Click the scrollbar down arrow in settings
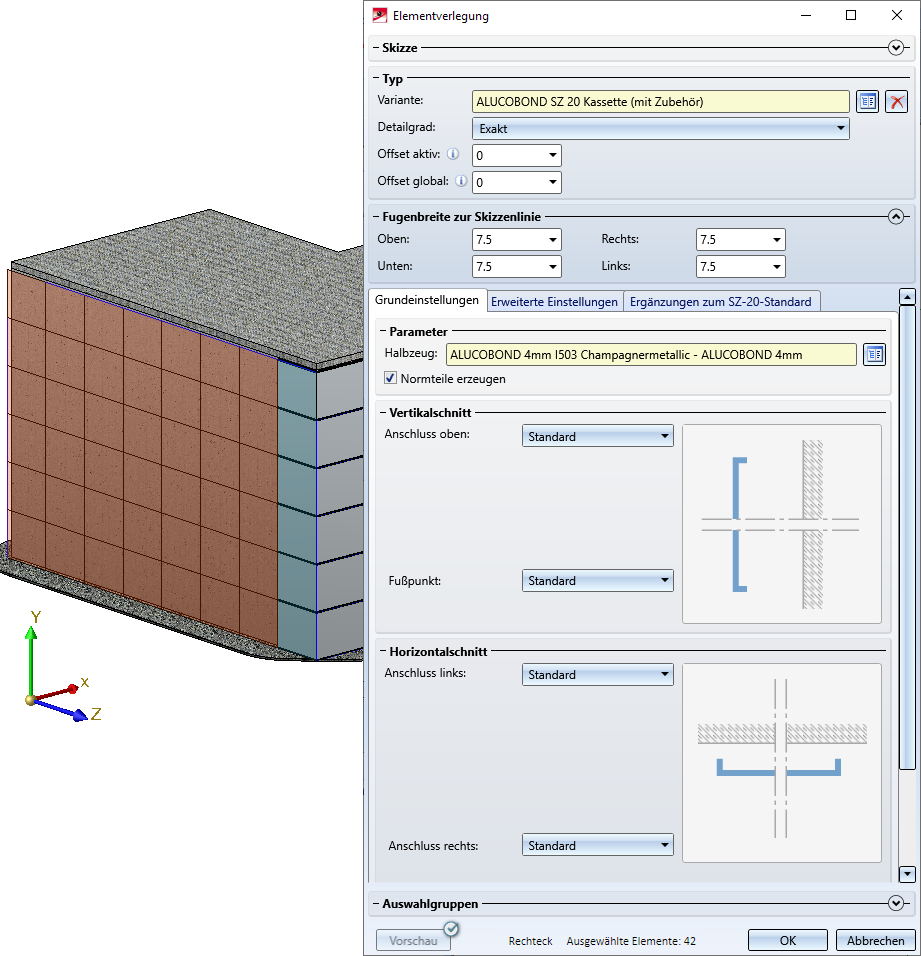The width and height of the screenshot is (921, 956). pos(907,874)
